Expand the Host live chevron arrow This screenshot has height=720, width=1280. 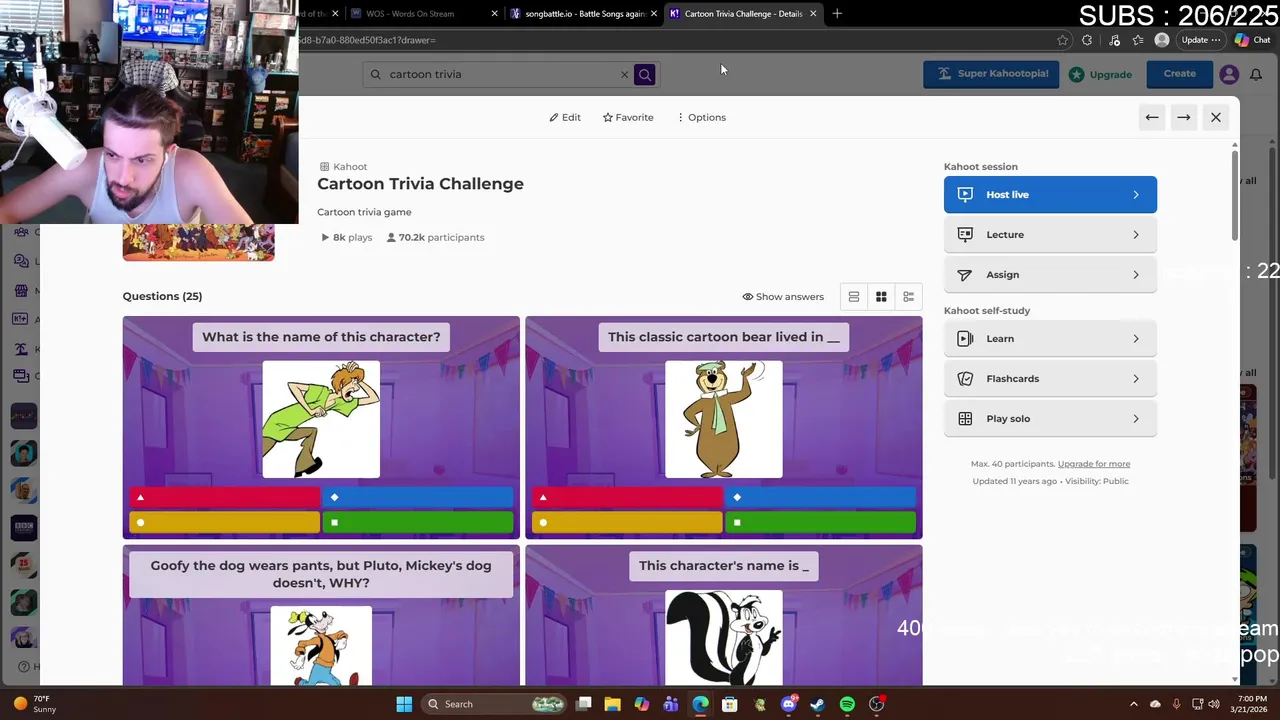tap(1136, 194)
